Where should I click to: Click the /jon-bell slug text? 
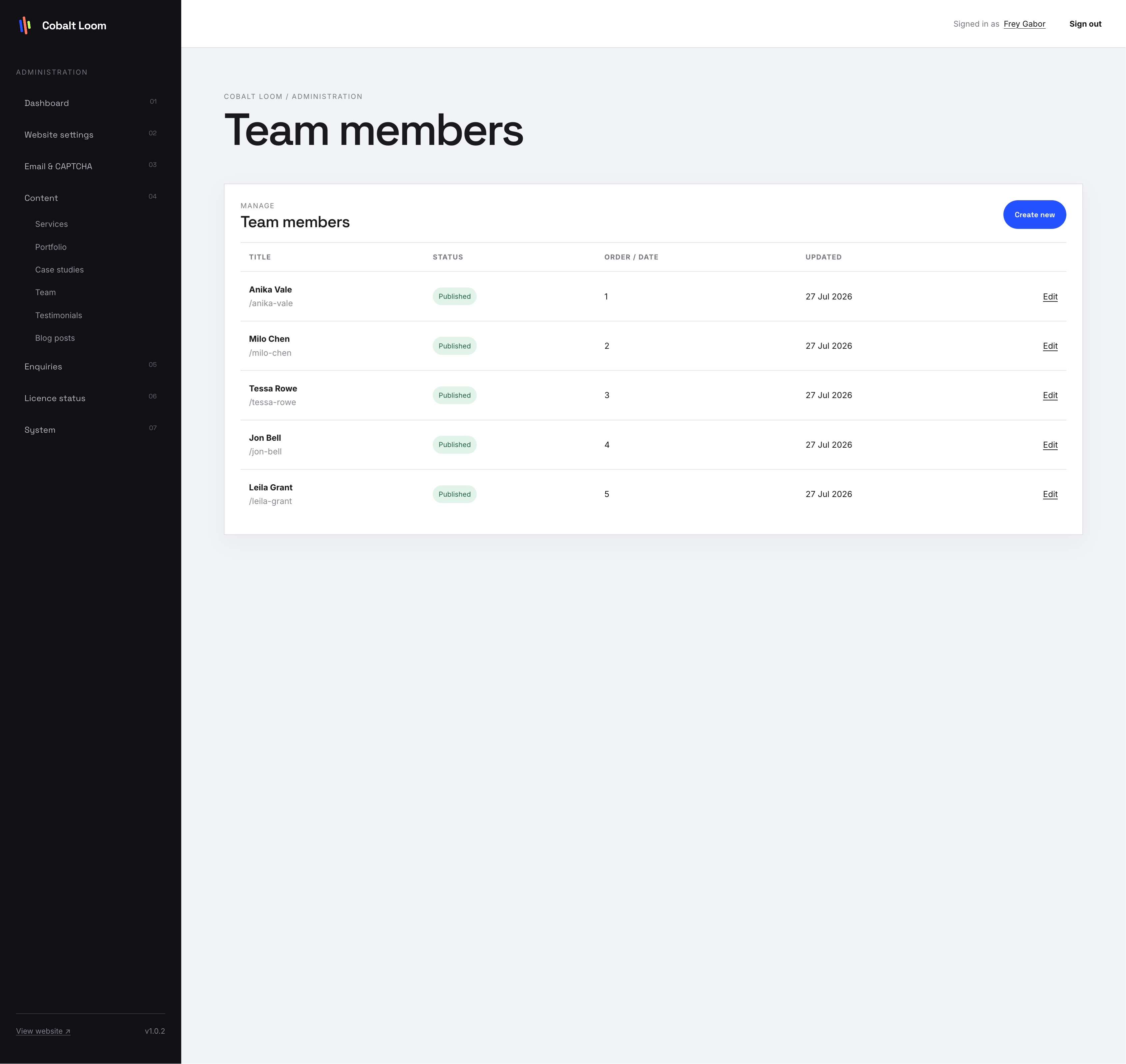click(x=265, y=451)
